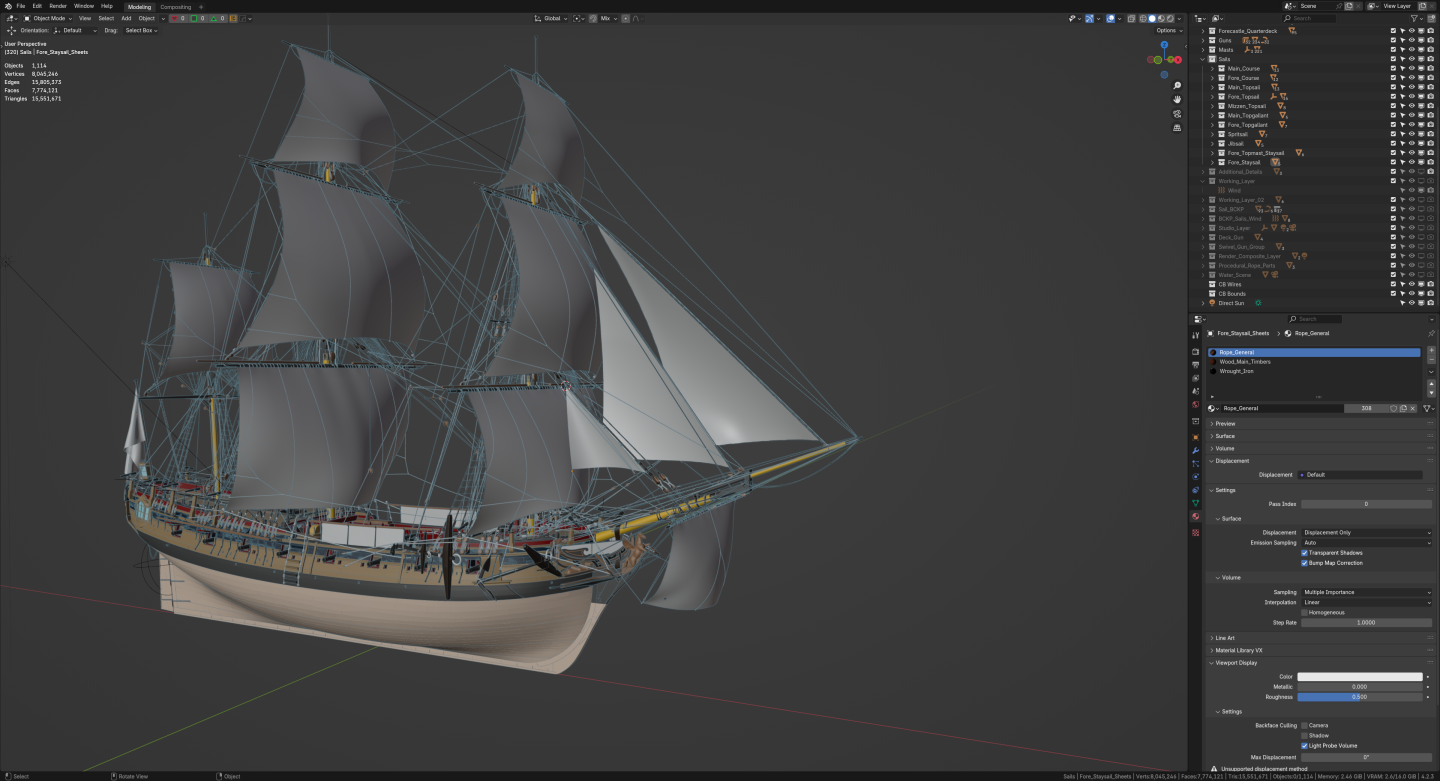Click the Metallic slider
Image resolution: width=1440 pixels, height=781 pixels.
(x=1360, y=687)
